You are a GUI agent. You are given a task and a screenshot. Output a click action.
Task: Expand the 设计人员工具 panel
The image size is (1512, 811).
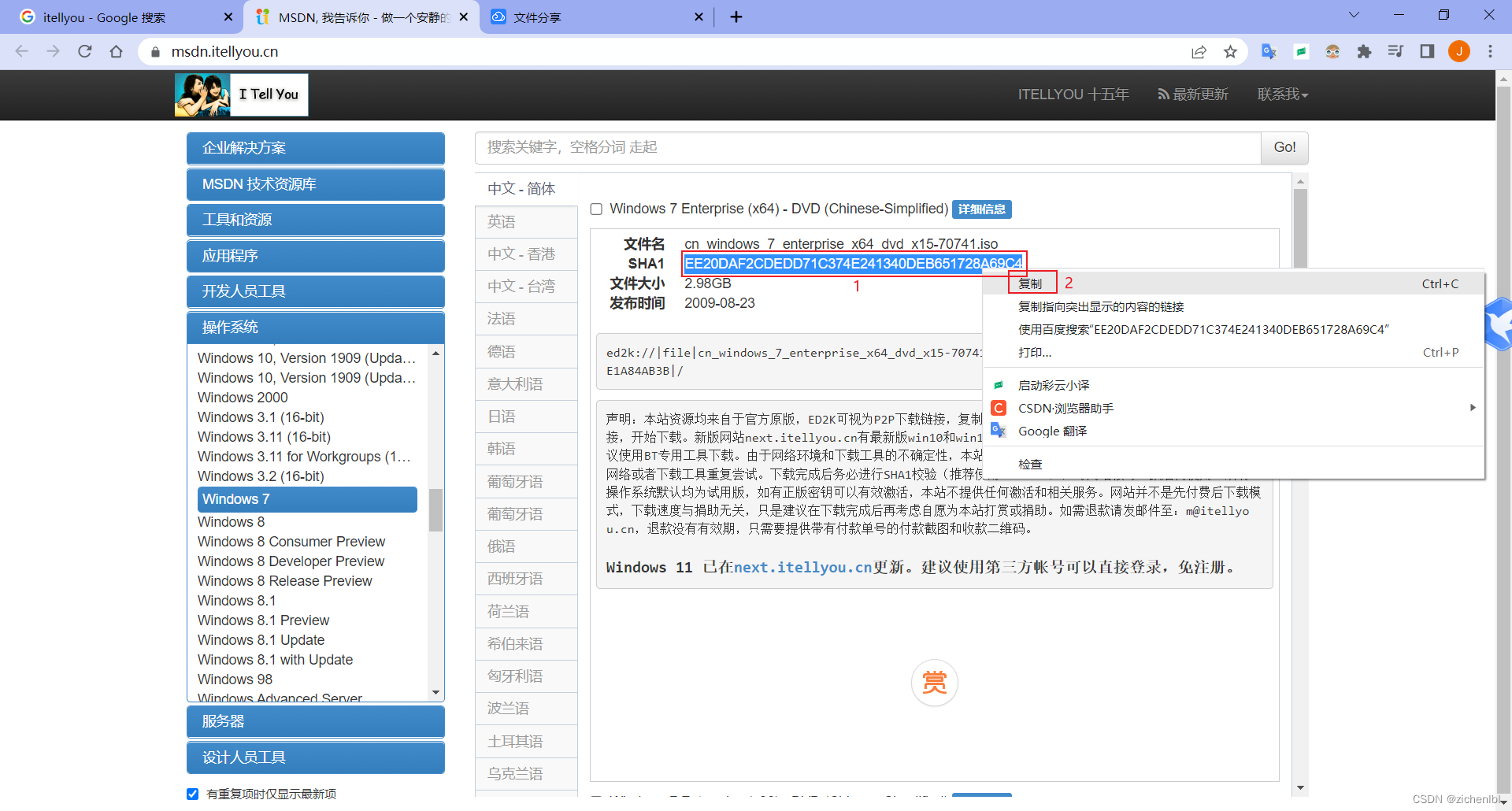point(316,757)
